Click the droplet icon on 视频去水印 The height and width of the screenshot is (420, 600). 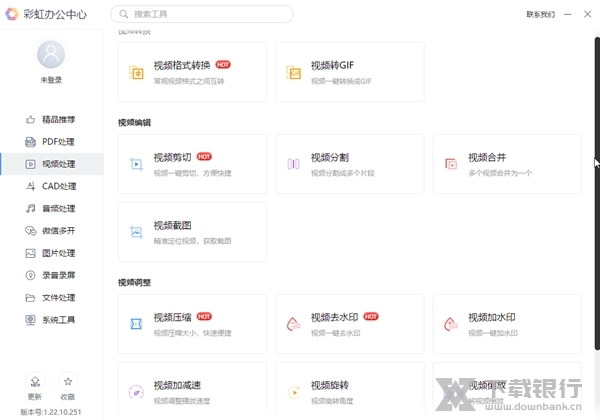pos(293,324)
